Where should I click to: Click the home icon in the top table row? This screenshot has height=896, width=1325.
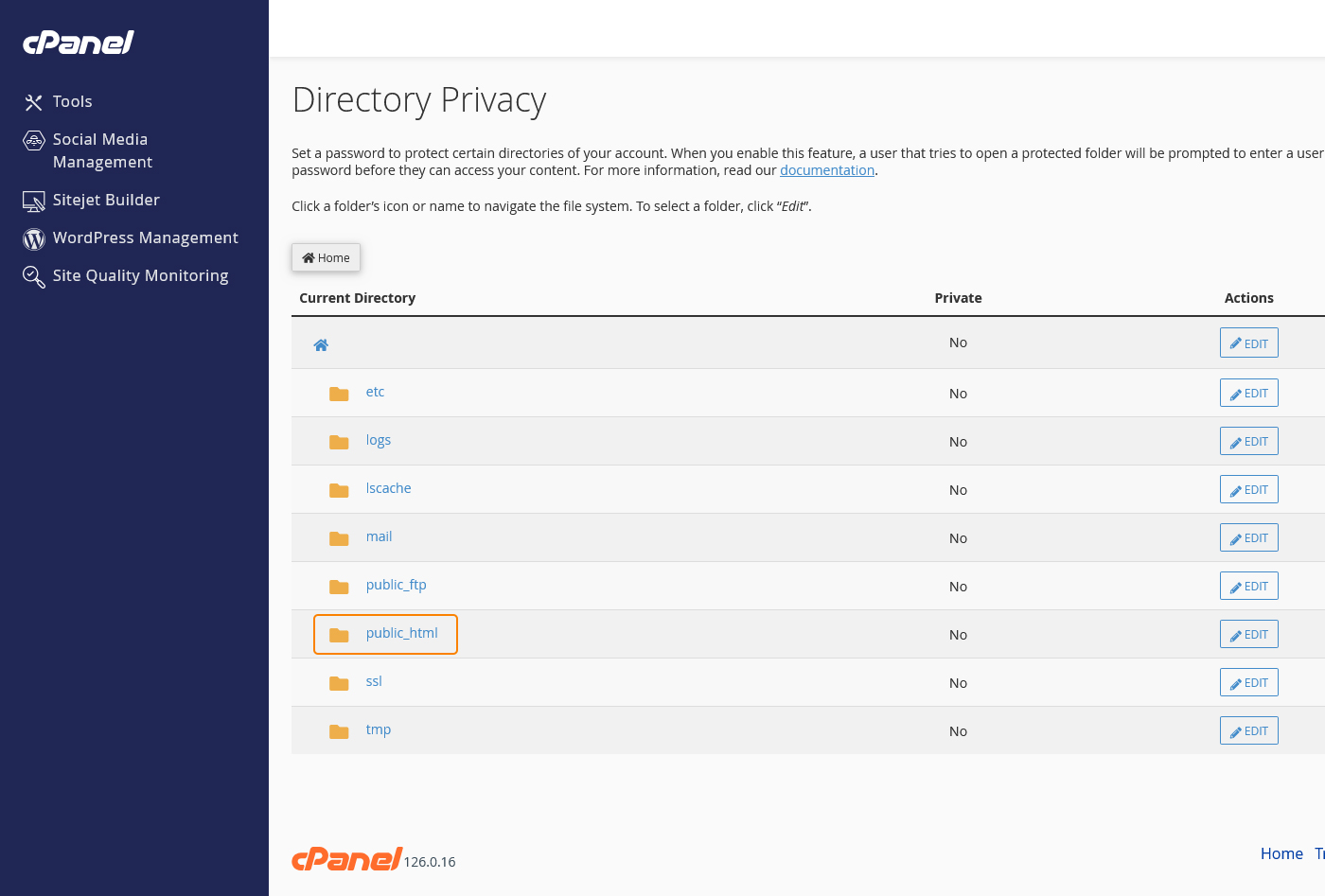(x=321, y=344)
